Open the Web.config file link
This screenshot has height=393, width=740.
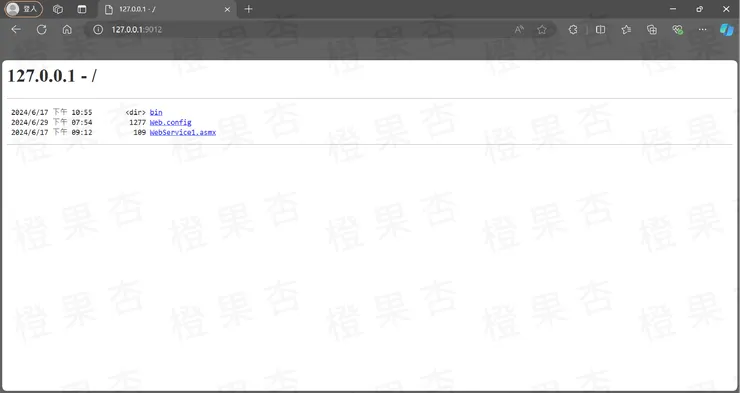pyautogui.click(x=170, y=122)
